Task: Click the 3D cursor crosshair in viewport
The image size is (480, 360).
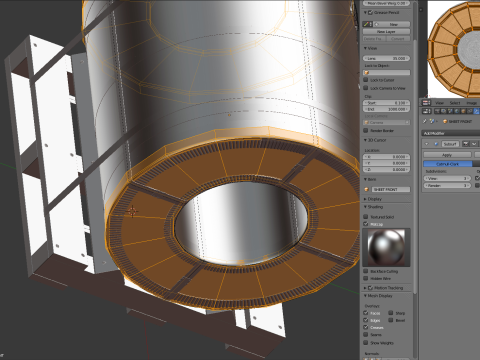Action: click(132, 211)
